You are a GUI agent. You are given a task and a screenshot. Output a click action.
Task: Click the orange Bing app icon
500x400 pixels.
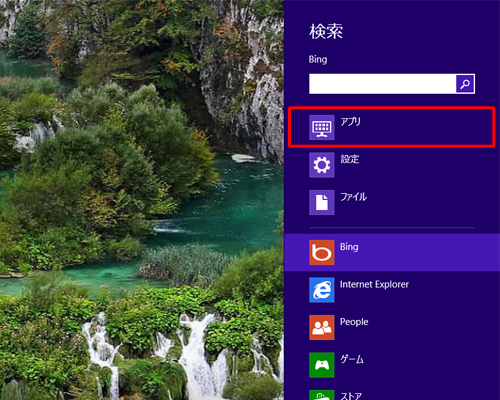322,252
